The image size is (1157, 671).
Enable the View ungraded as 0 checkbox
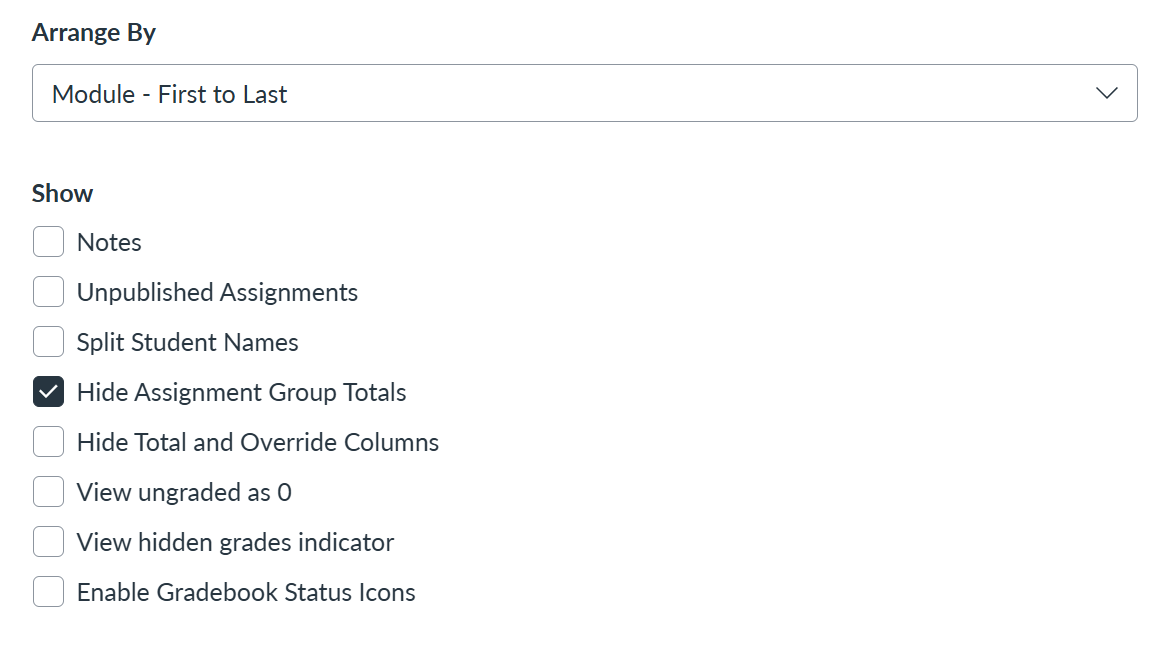tap(48, 492)
